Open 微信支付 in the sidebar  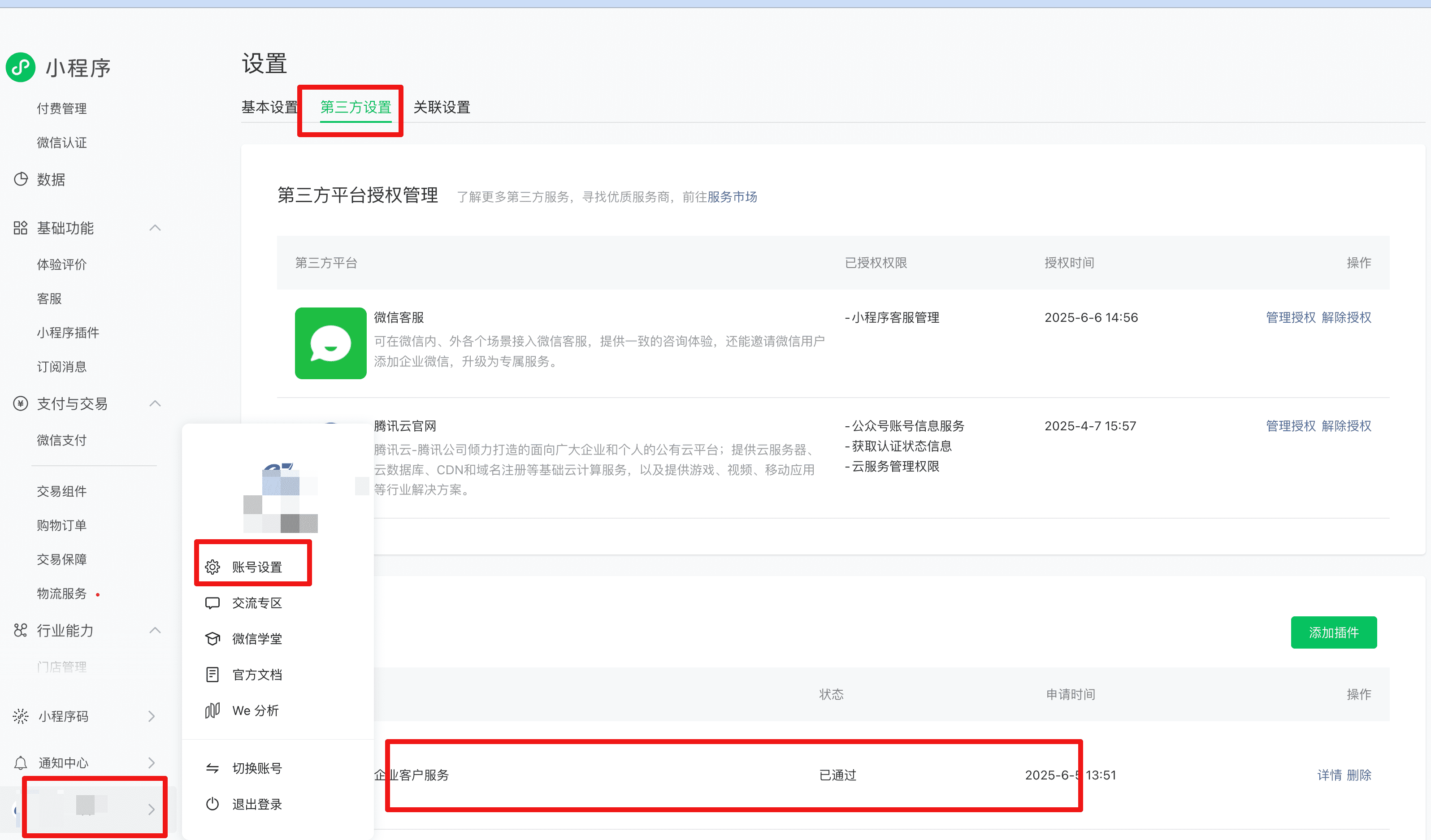62,440
